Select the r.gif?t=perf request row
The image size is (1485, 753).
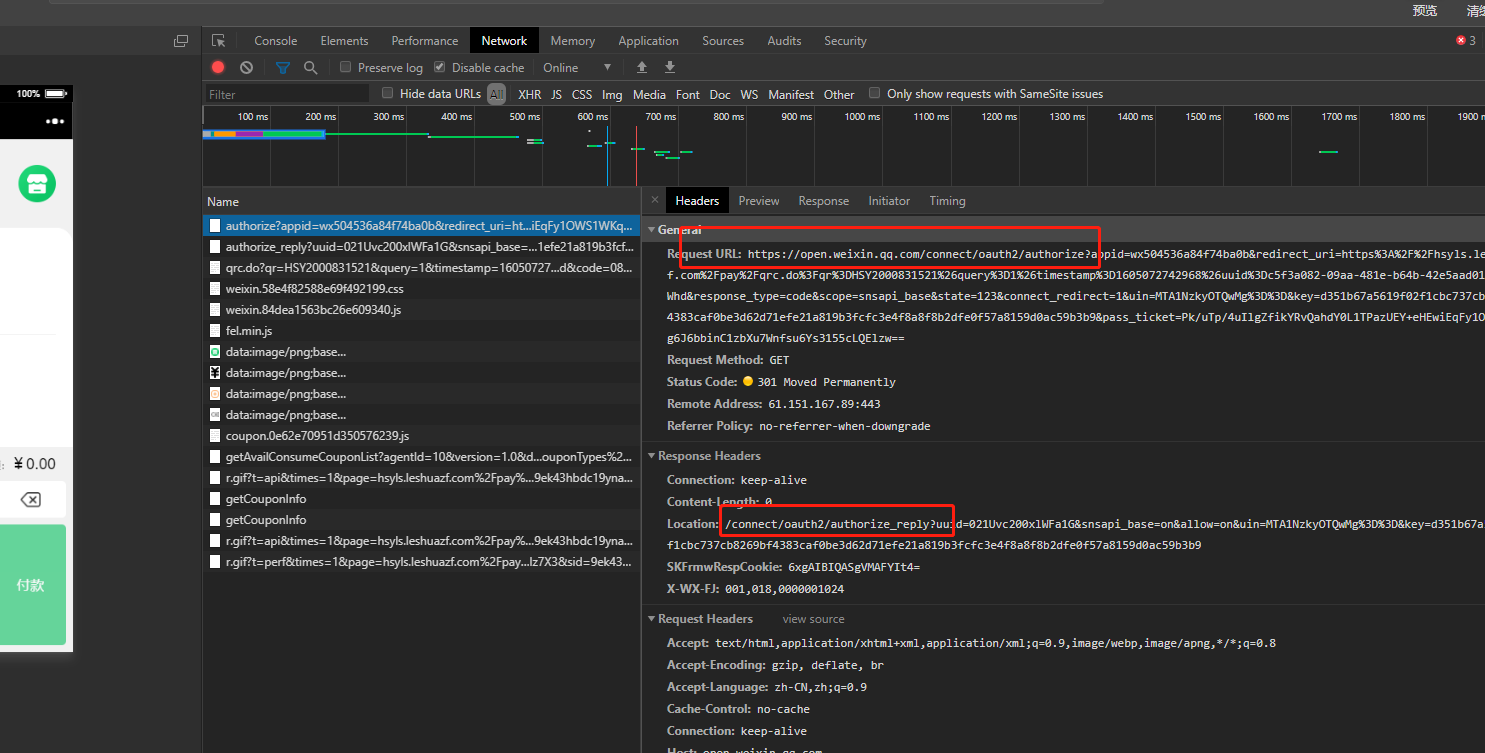point(421,562)
